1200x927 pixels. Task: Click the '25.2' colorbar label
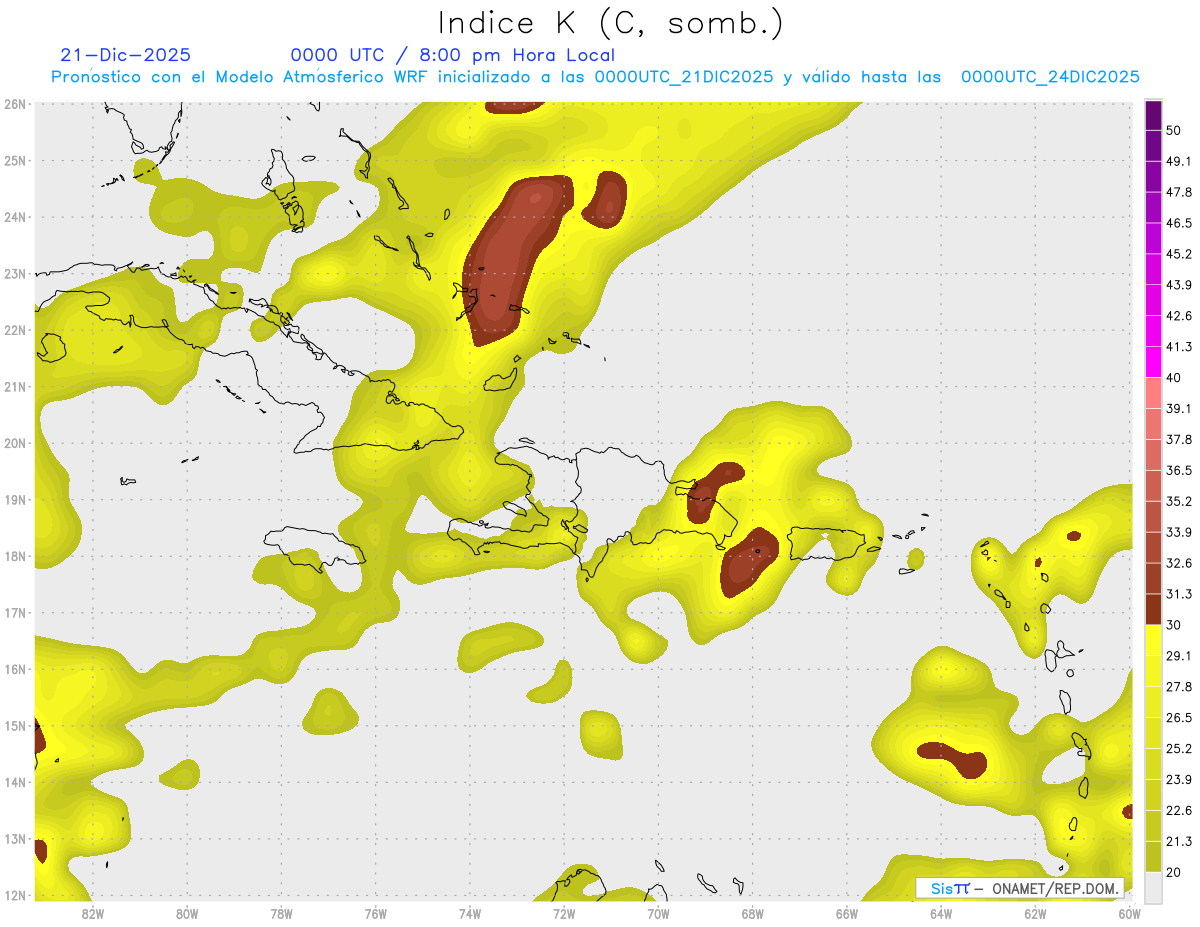pos(1179,749)
